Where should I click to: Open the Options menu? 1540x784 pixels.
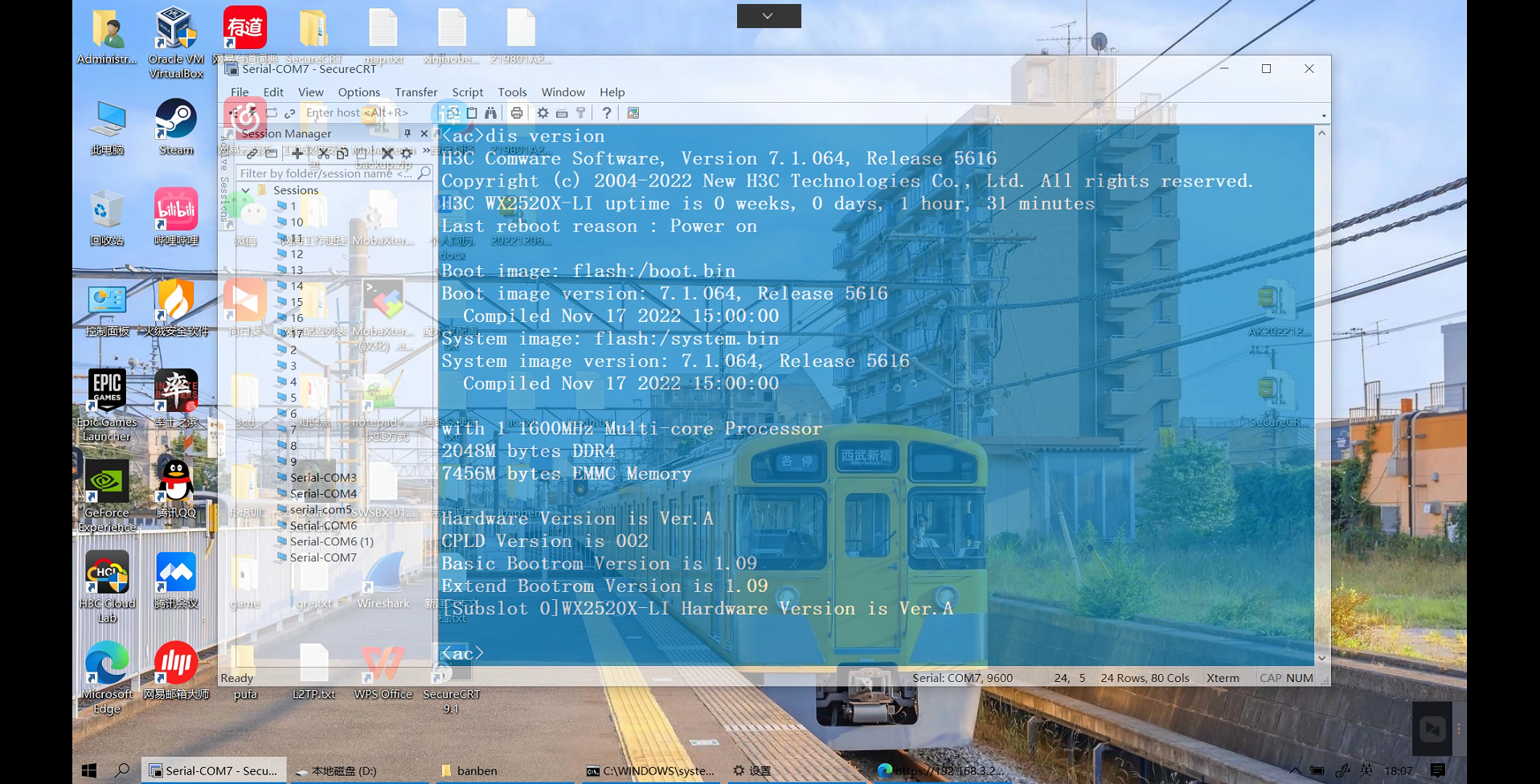click(x=358, y=92)
